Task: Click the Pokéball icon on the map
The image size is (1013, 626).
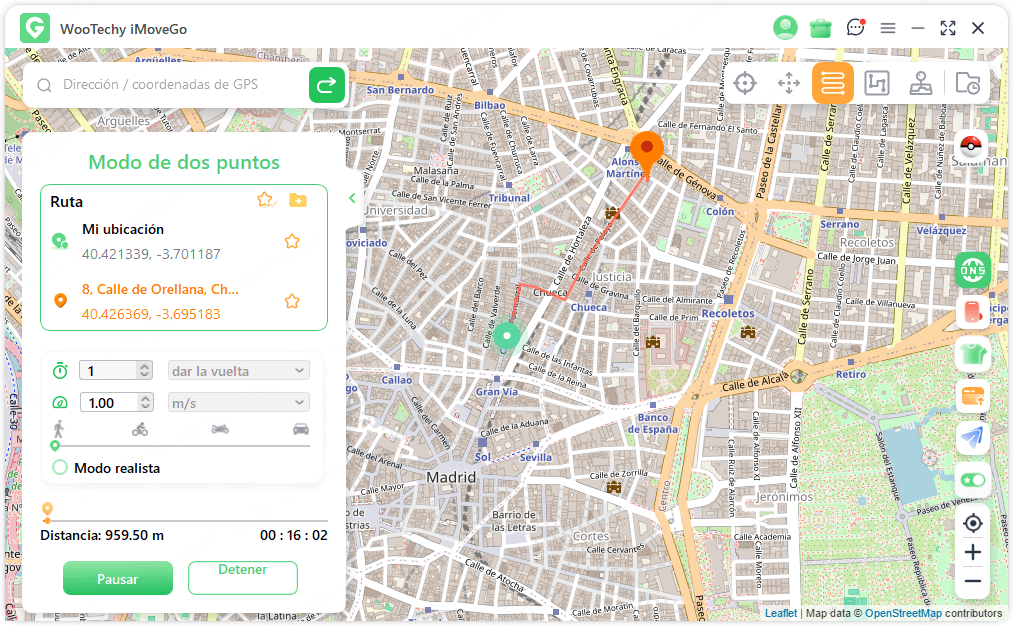Action: (972, 147)
